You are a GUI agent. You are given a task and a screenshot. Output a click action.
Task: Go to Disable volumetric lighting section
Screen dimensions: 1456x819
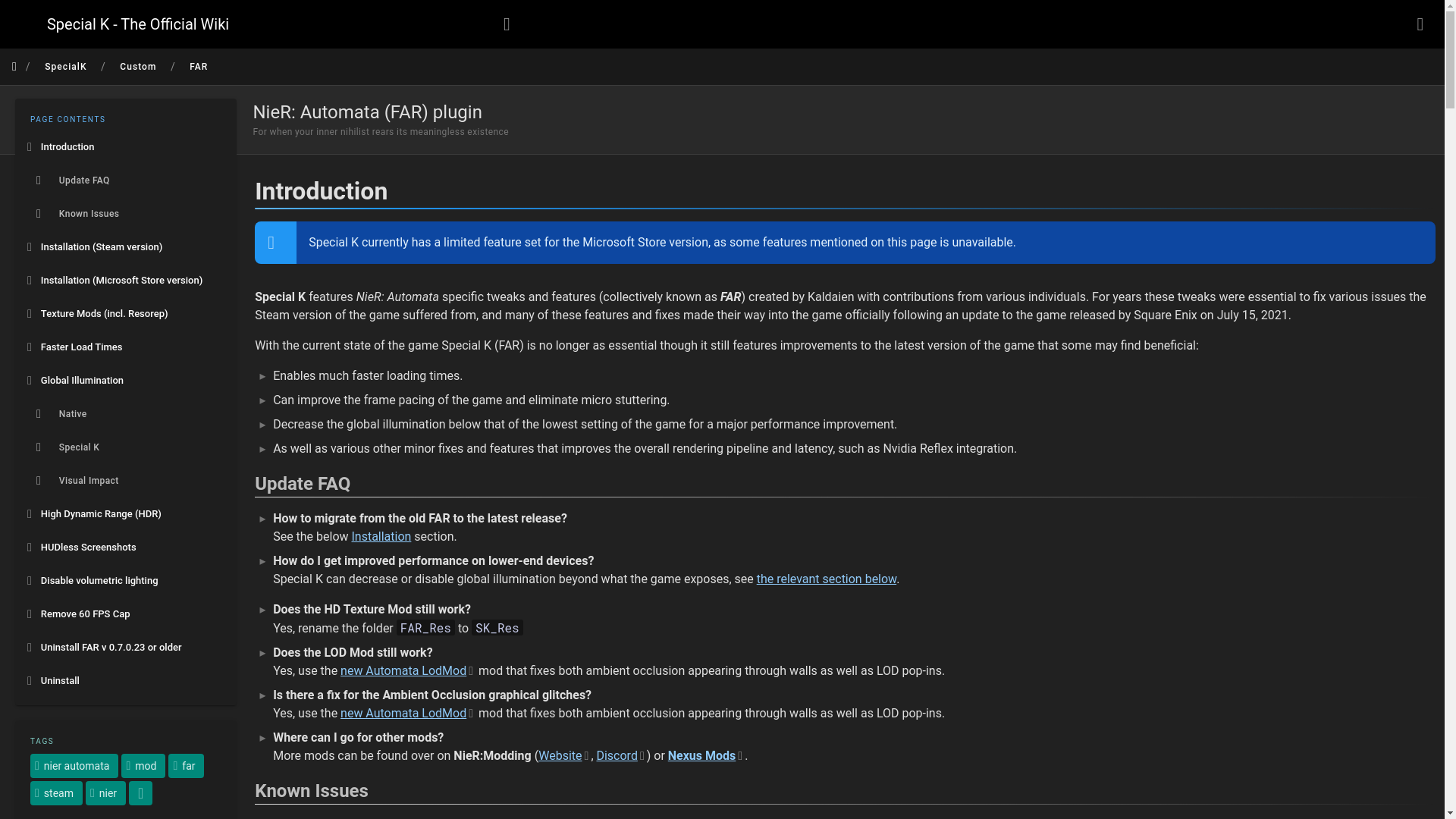pyautogui.click(x=126, y=581)
